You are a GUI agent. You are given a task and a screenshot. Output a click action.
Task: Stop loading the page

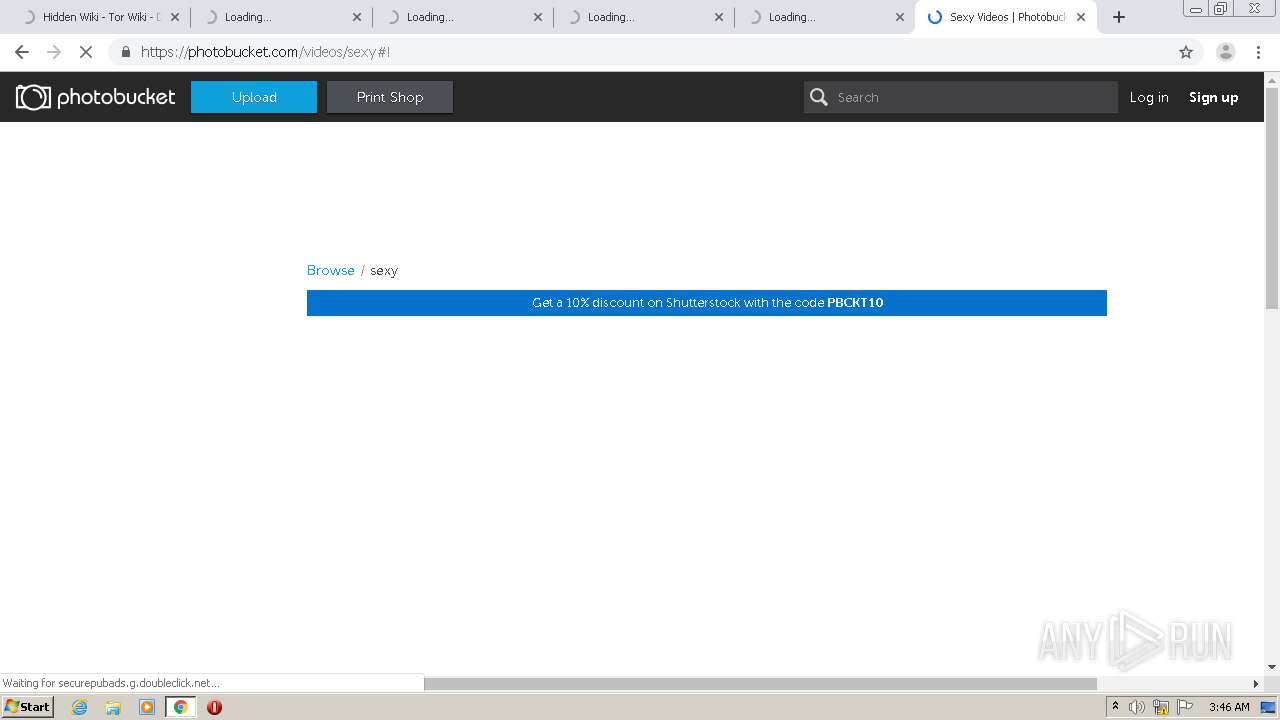point(86,52)
